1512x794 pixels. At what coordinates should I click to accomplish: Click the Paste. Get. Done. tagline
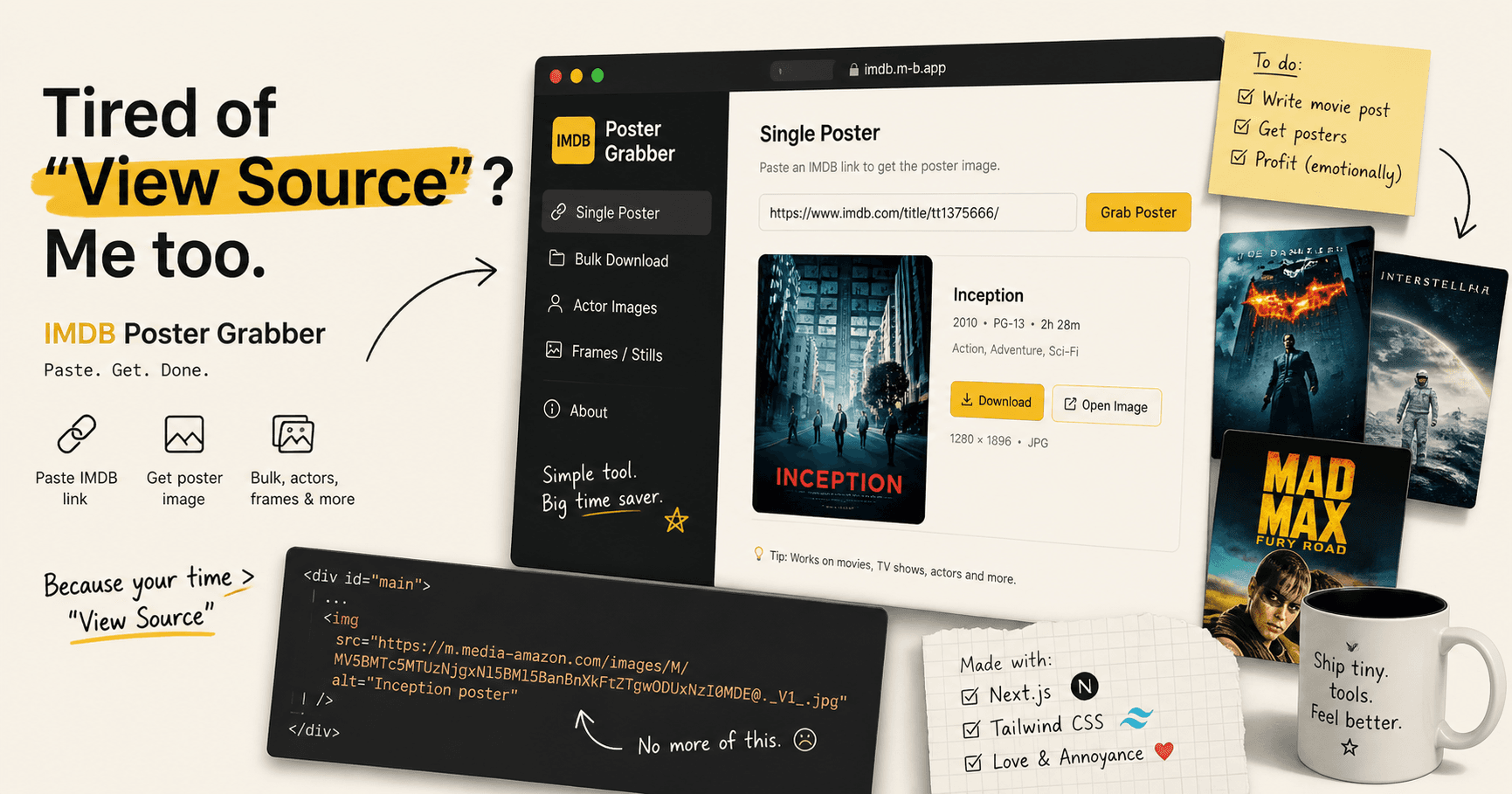127,370
